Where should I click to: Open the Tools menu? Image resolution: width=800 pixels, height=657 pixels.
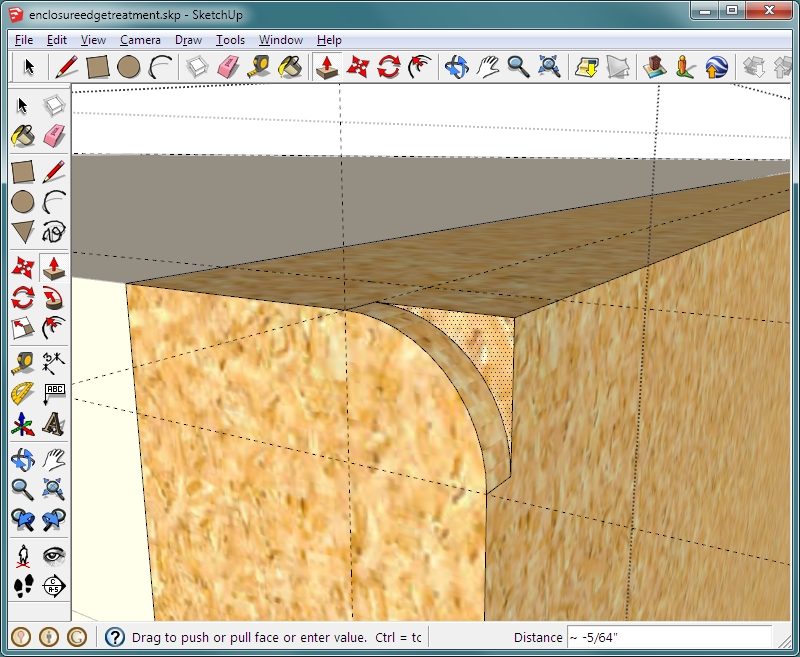tap(230, 40)
